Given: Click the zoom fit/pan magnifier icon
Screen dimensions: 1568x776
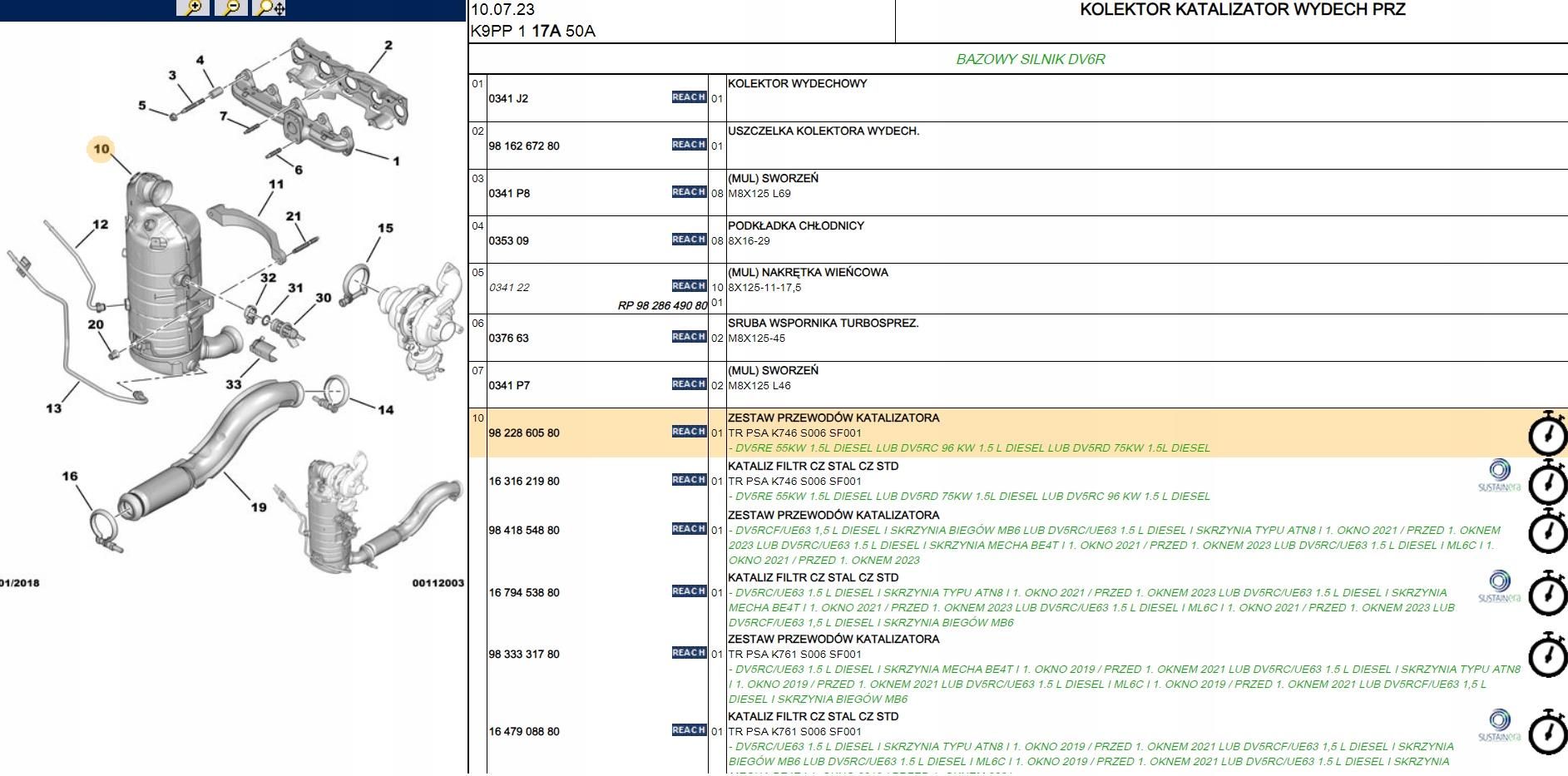Looking at the screenshot, I should pos(270,8).
